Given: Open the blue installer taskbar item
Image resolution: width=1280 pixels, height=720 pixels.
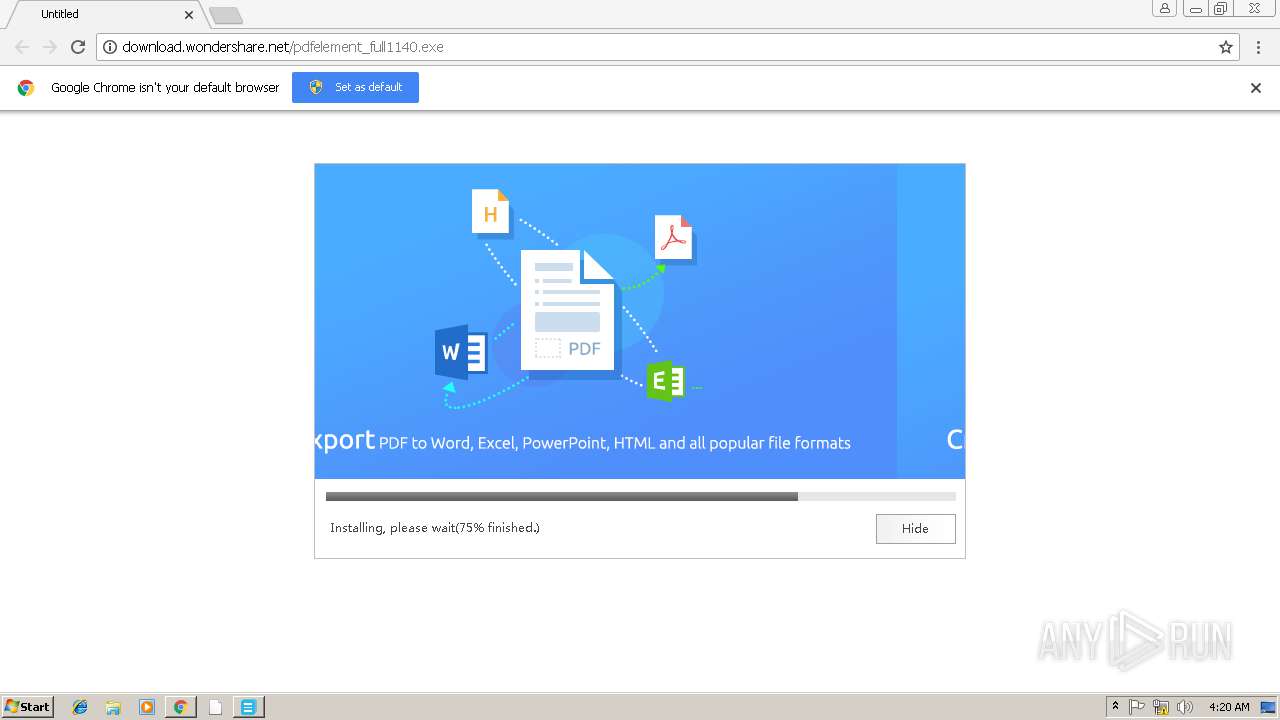Looking at the screenshot, I should click(x=248, y=707).
